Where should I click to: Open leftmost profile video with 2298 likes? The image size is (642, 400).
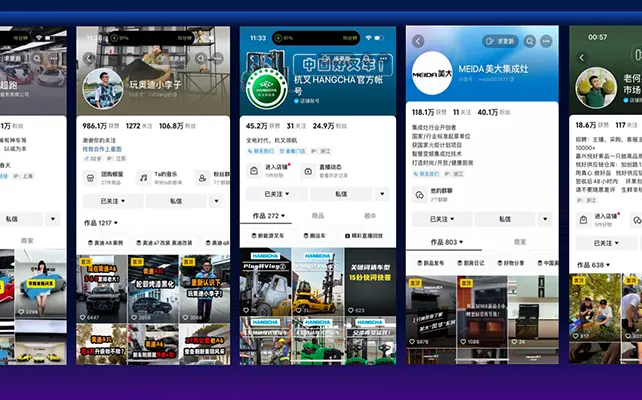pos(41,284)
